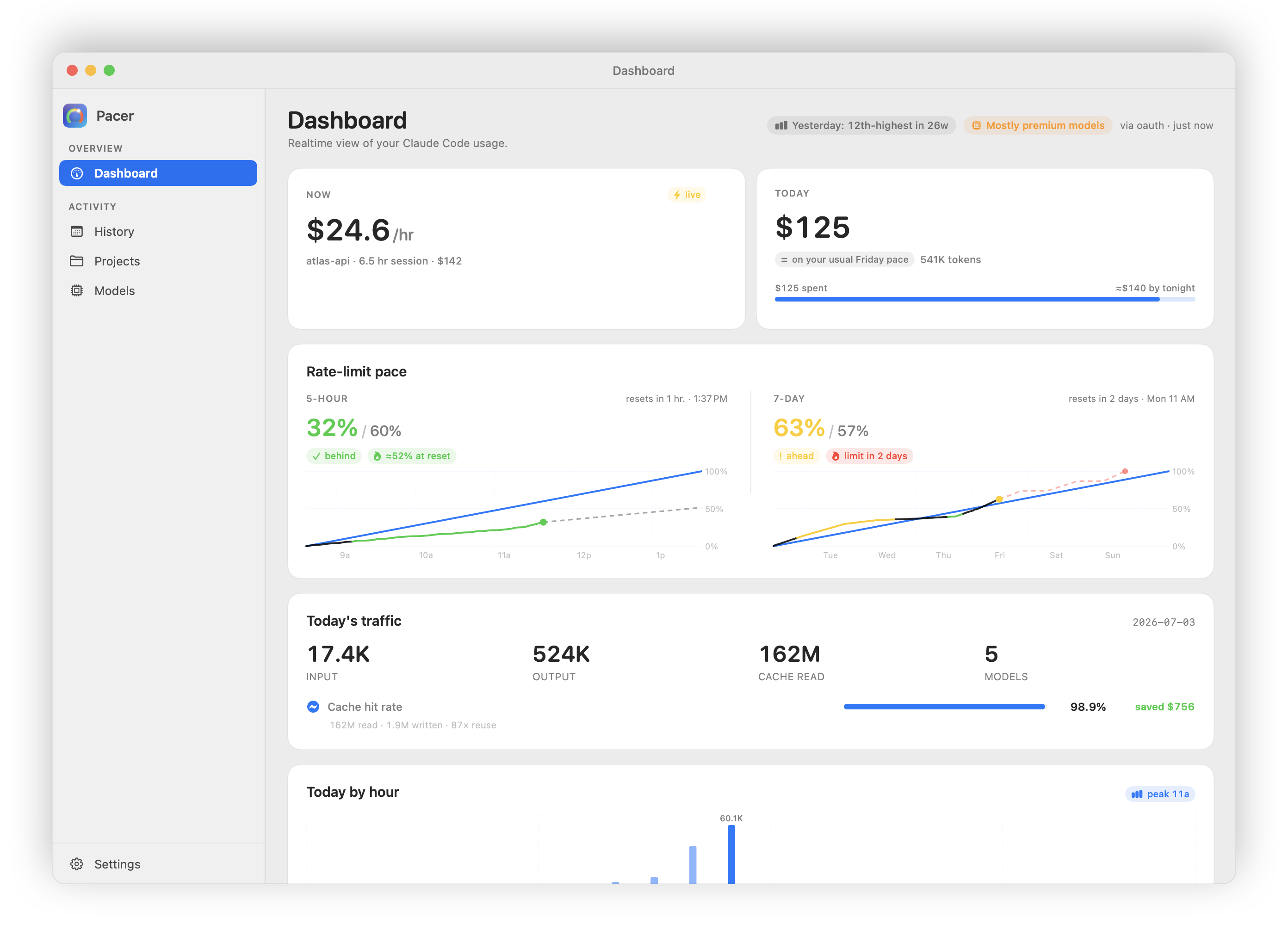Click the 32% five-hour usage value
Viewport: 1288px width, 936px height.
point(332,427)
